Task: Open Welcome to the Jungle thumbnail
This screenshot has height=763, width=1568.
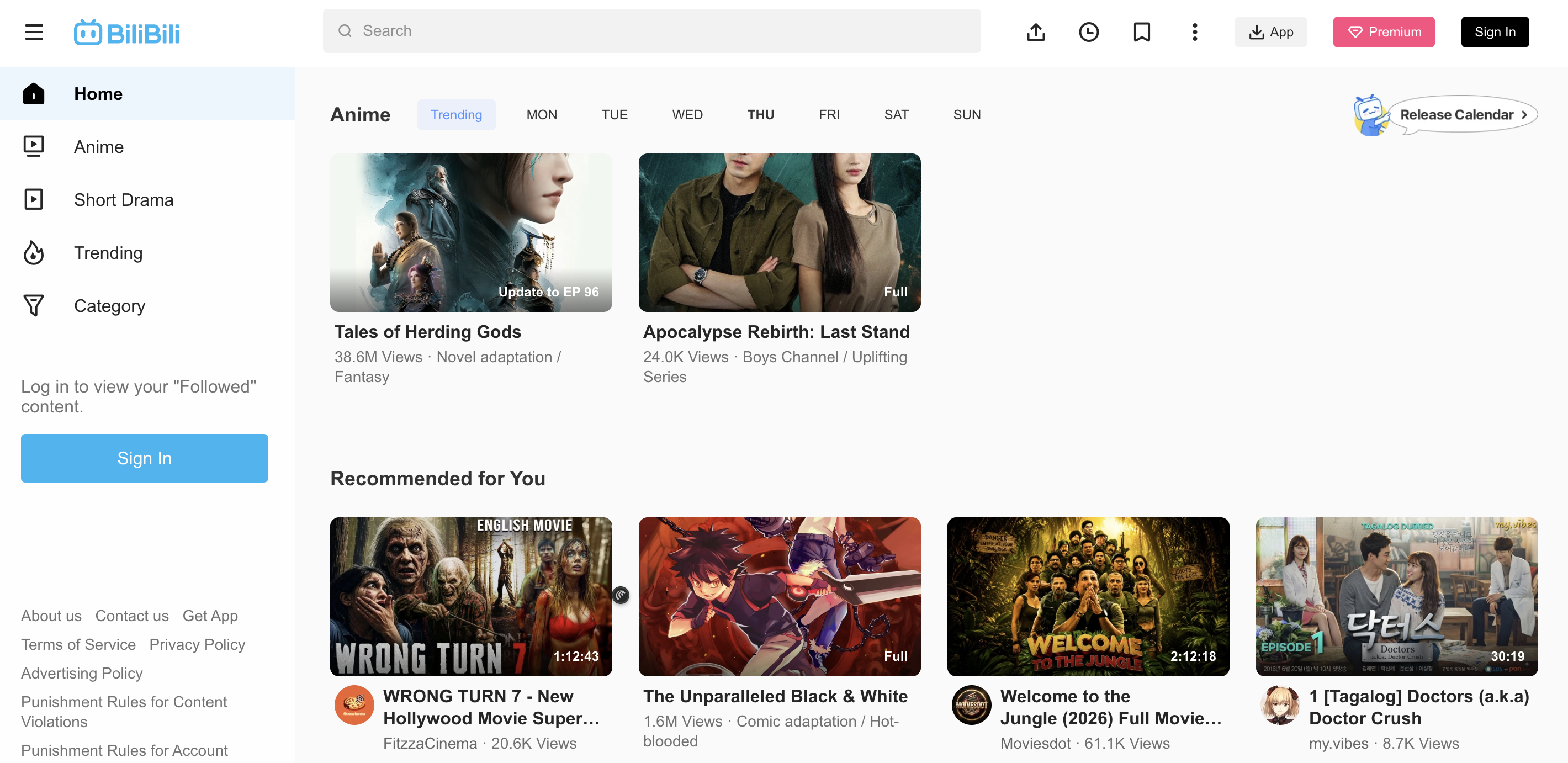Action: tap(1088, 596)
